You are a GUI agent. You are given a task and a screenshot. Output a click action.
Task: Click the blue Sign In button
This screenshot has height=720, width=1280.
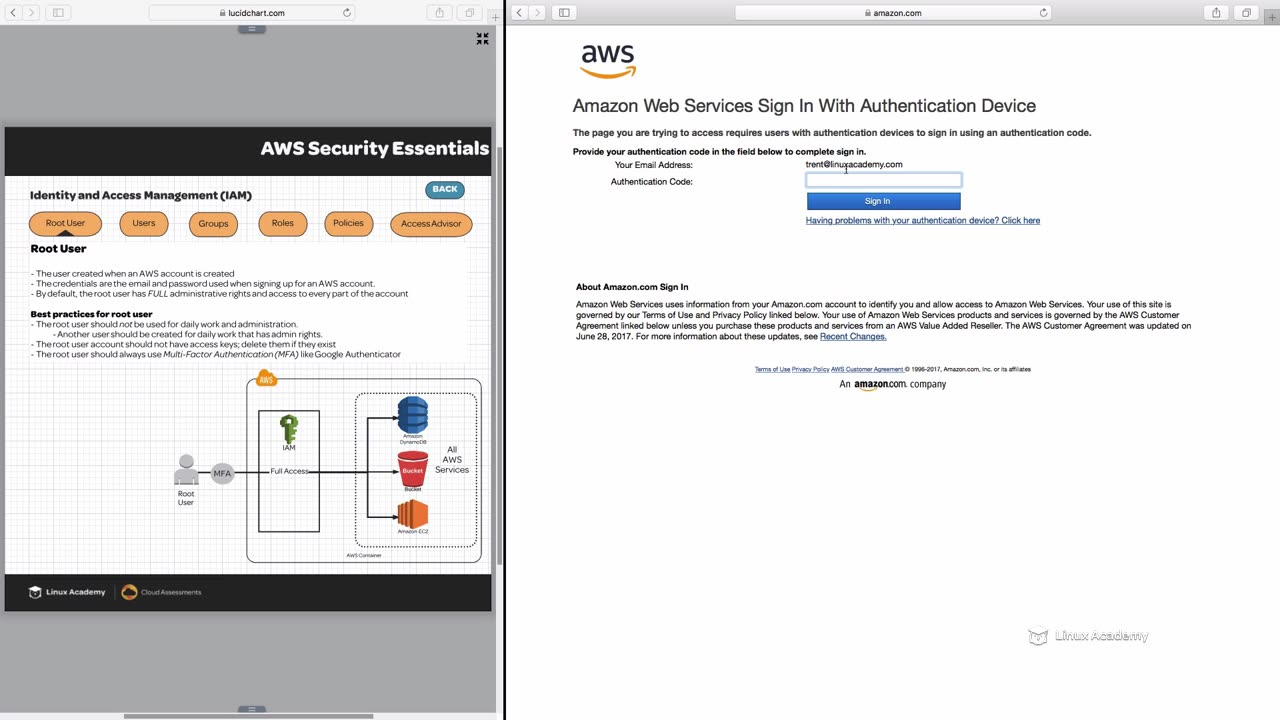coord(884,201)
